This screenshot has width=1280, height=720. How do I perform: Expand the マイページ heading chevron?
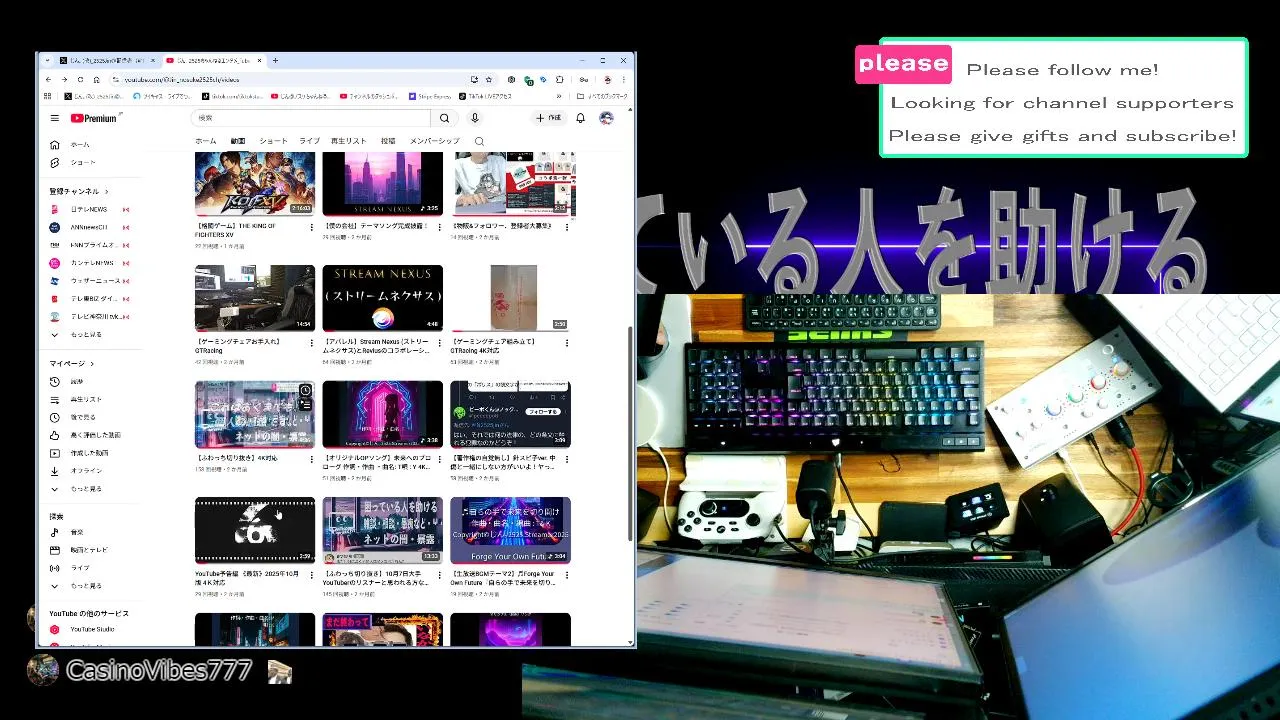click(93, 363)
